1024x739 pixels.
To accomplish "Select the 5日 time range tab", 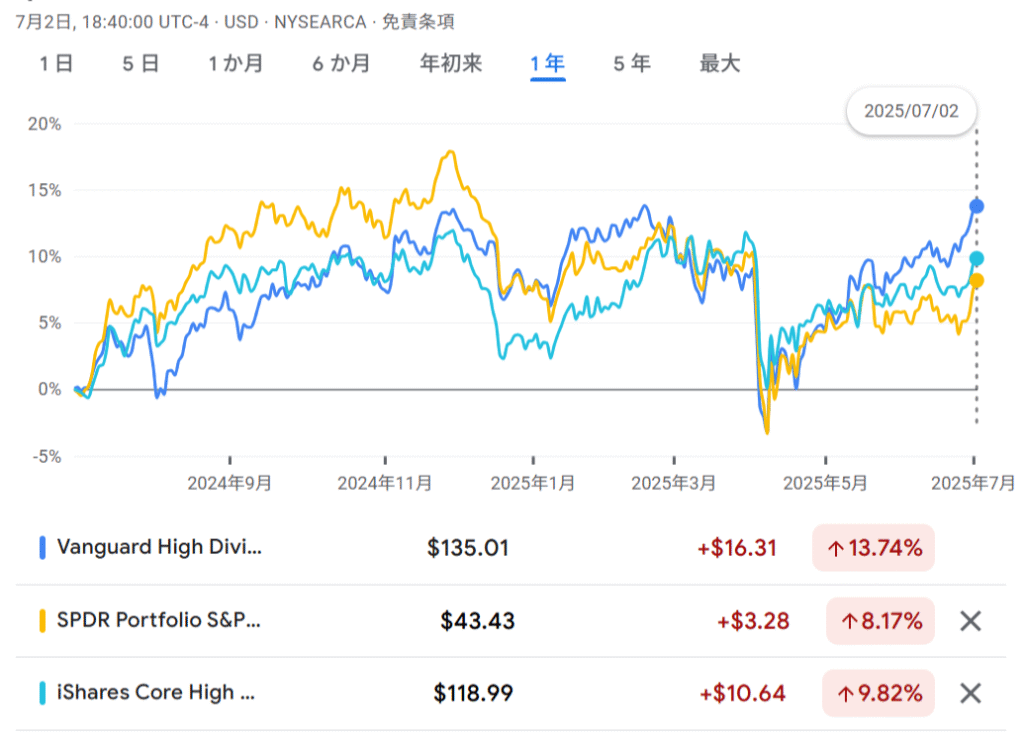I will 141,63.
